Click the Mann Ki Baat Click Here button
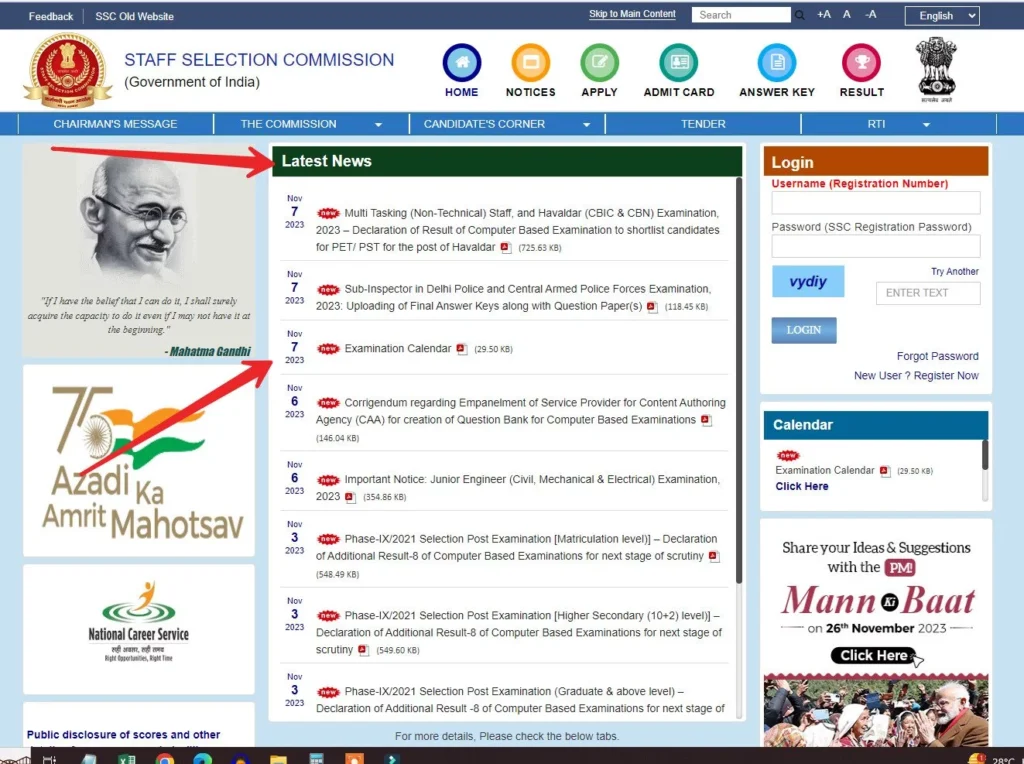 pyautogui.click(x=874, y=655)
